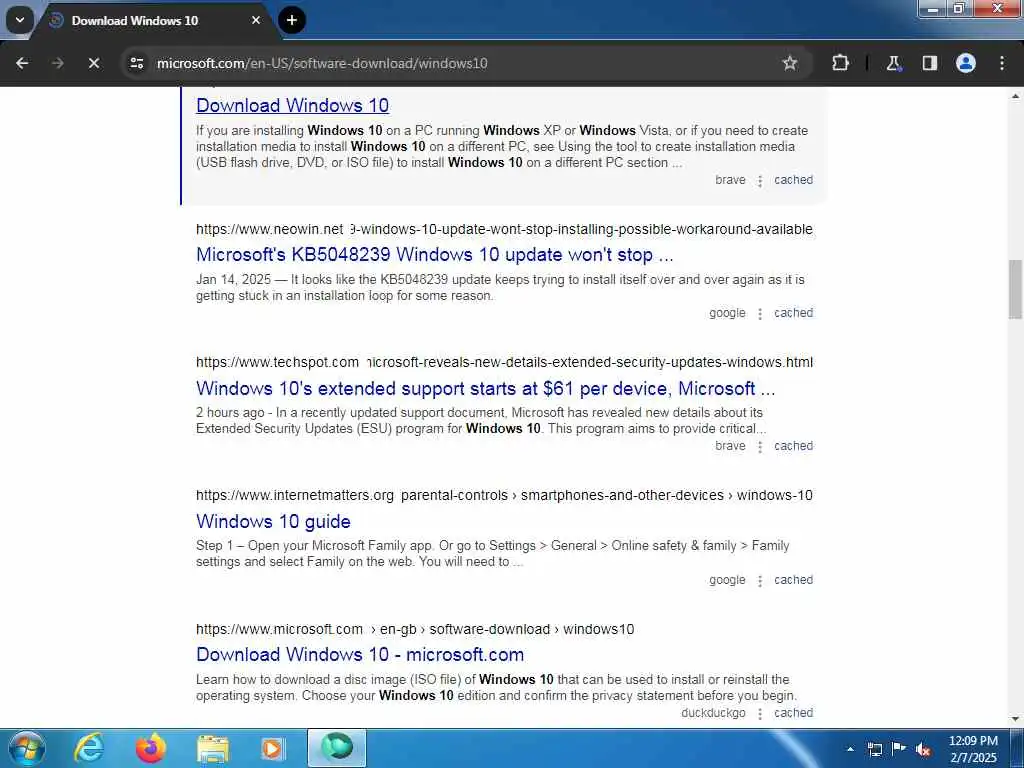The image size is (1024, 768).
Task: Bookmark this page with the star icon
Action: (790, 63)
